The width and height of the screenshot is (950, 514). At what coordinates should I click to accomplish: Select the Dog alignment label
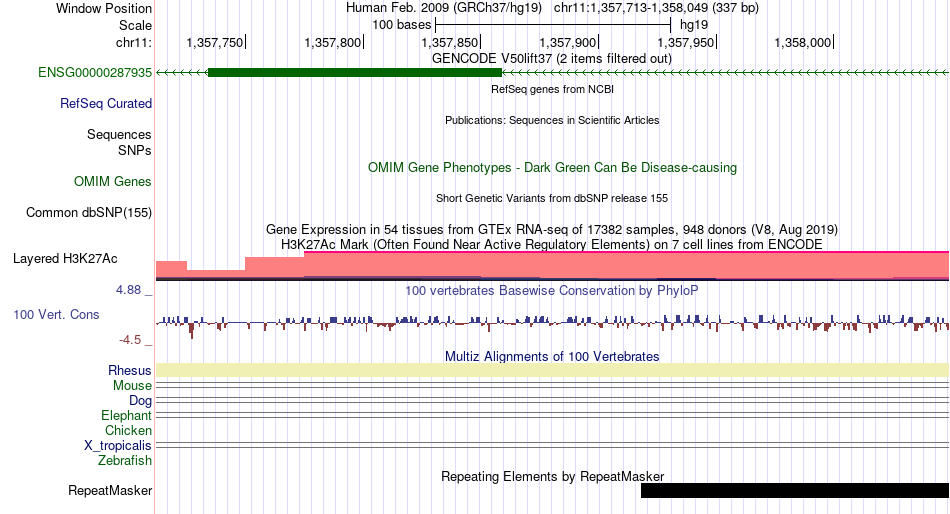pyautogui.click(x=140, y=401)
